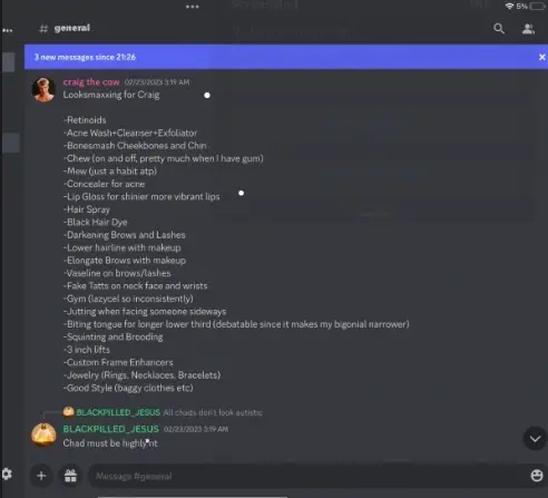
Task: Click the three dots at top center
Action: (x=192, y=7)
